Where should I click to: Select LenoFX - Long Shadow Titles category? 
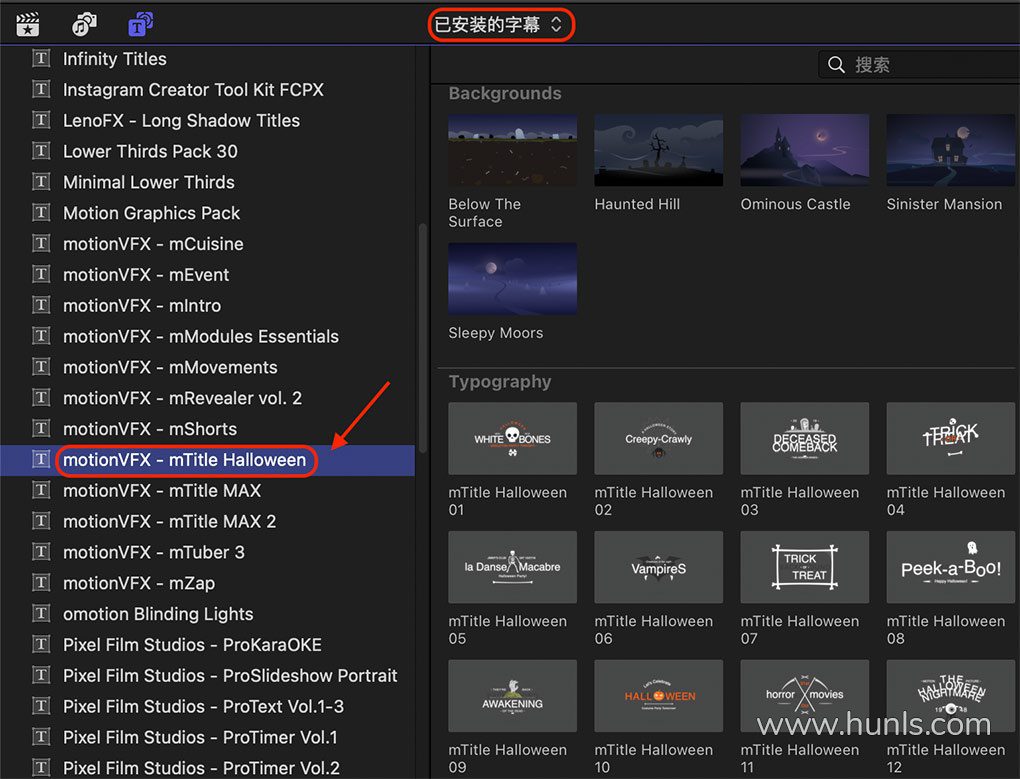(181, 120)
